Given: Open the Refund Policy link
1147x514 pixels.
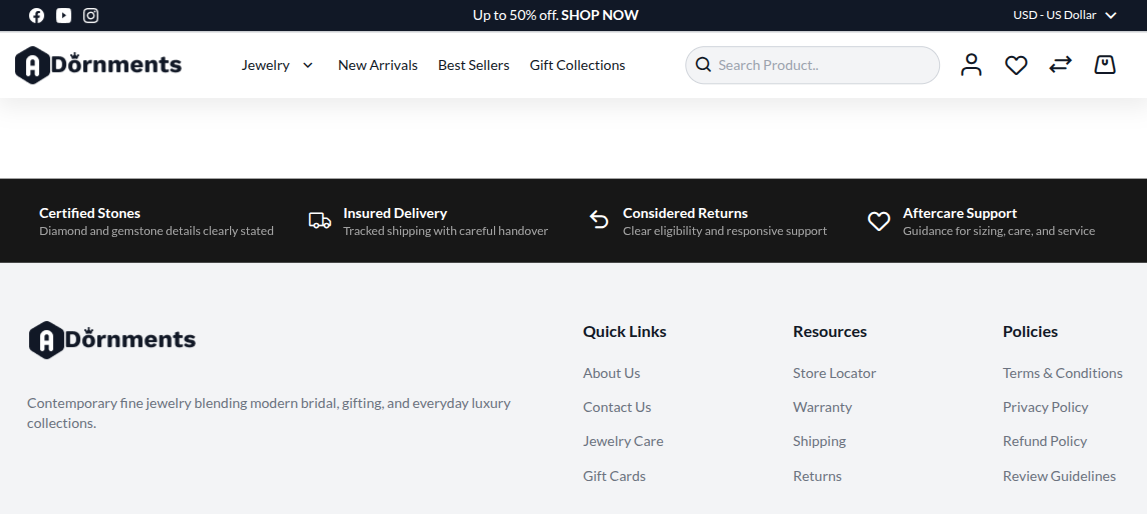Looking at the screenshot, I should pos(1045,441).
